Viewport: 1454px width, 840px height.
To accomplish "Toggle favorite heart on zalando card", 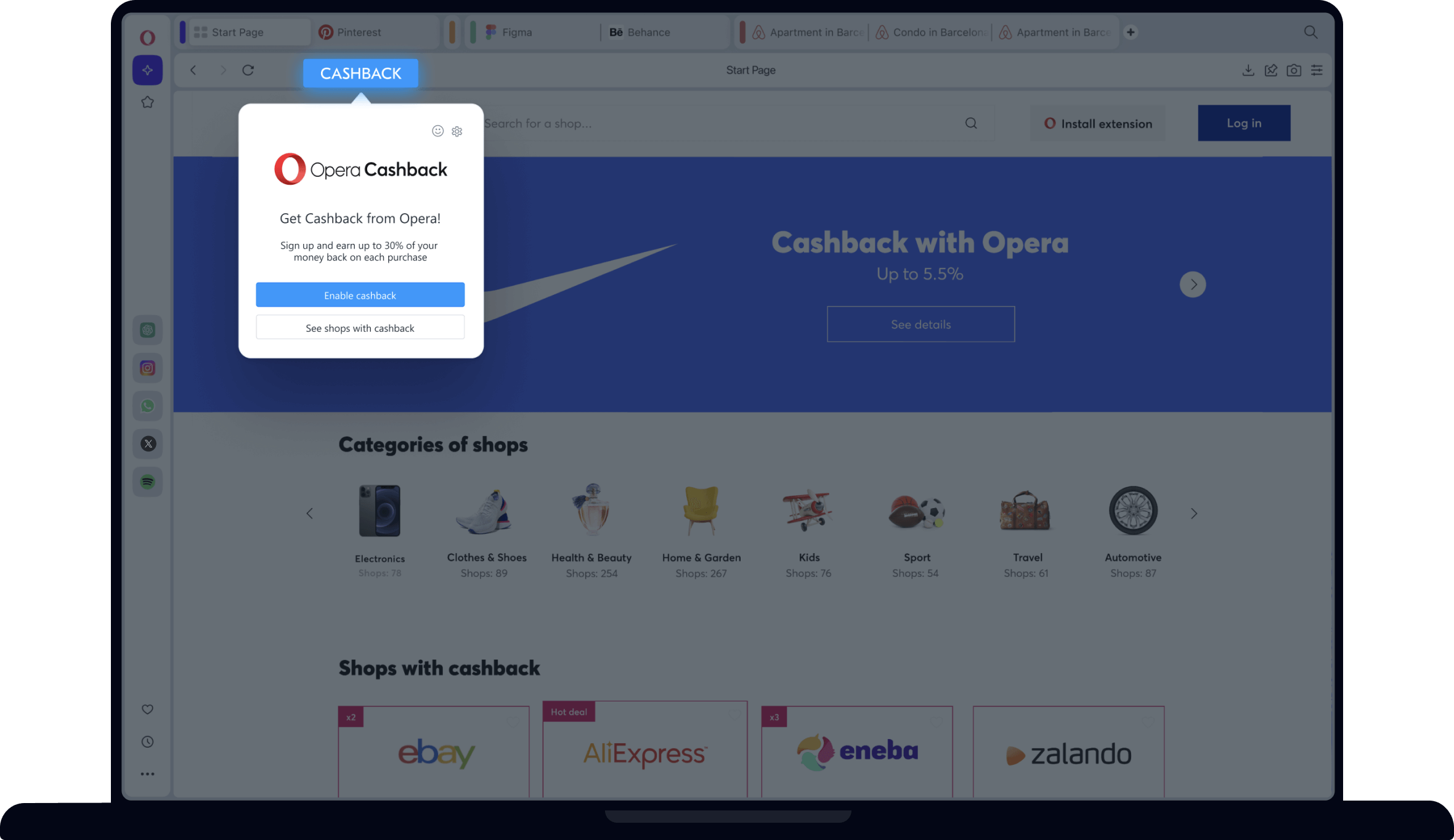I will point(1147,722).
